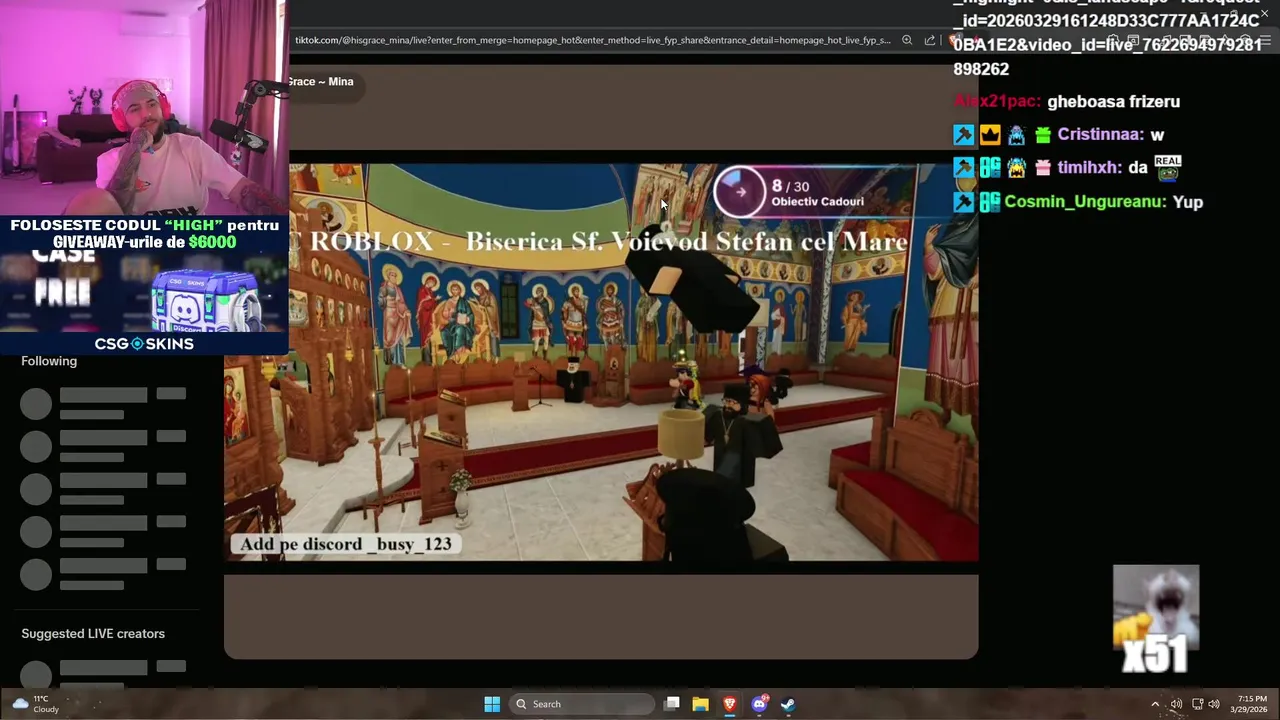
Task: Click the 'Biserica Sf. Voievod Stefan cel Mare' title
Action: click(x=687, y=242)
